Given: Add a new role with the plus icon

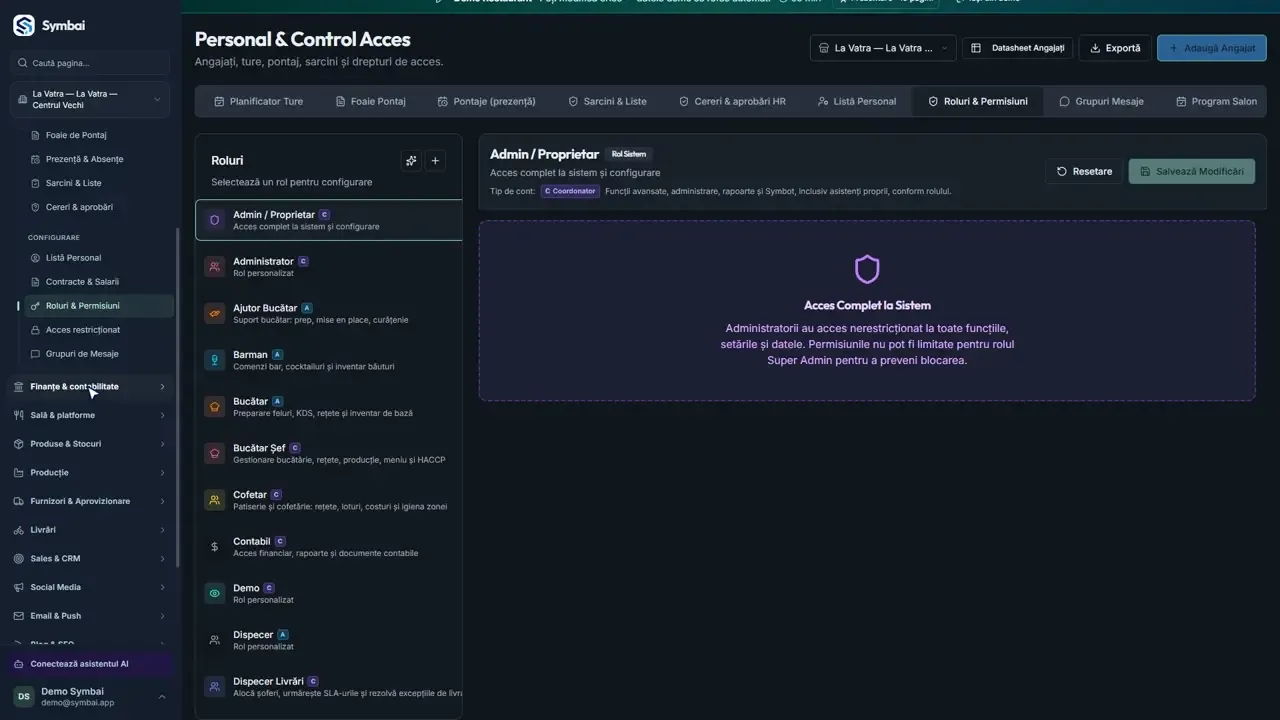Looking at the screenshot, I should [x=435, y=161].
